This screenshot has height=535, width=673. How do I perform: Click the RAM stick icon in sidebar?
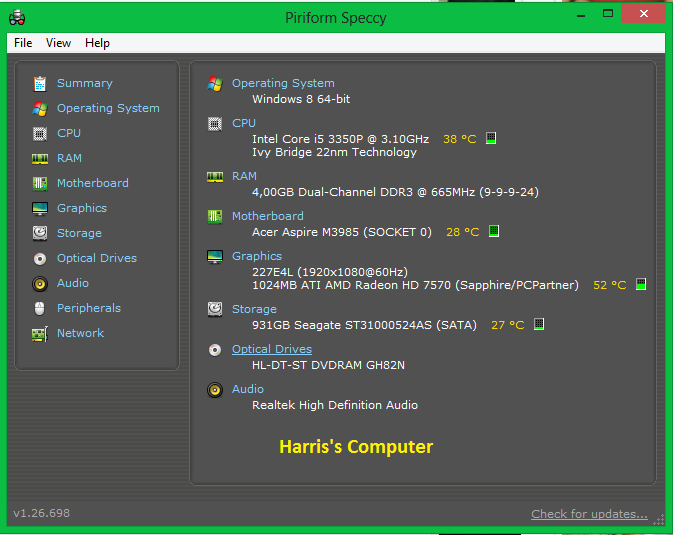point(40,159)
